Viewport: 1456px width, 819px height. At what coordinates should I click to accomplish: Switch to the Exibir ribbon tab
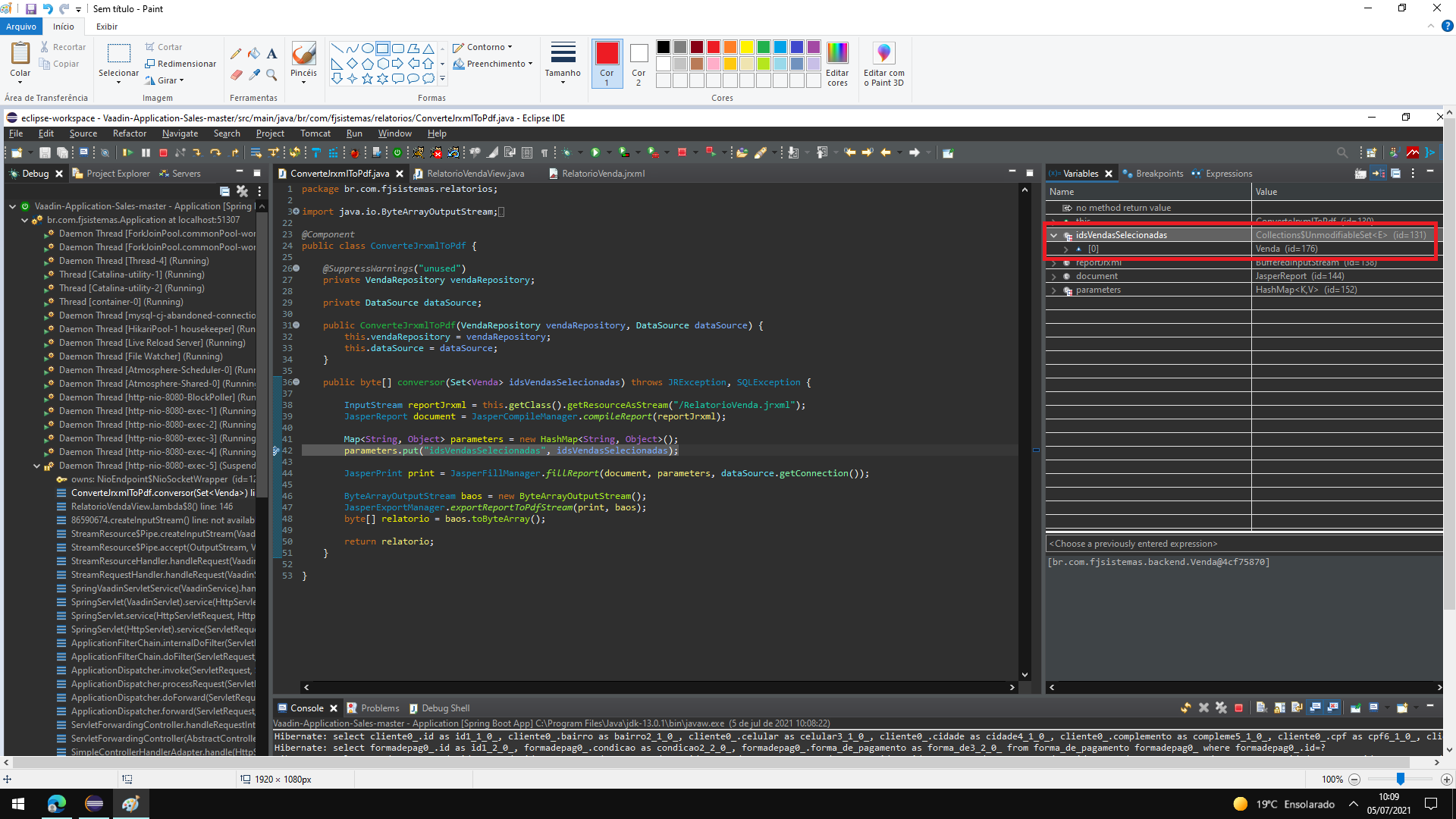[x=107, y=27]
